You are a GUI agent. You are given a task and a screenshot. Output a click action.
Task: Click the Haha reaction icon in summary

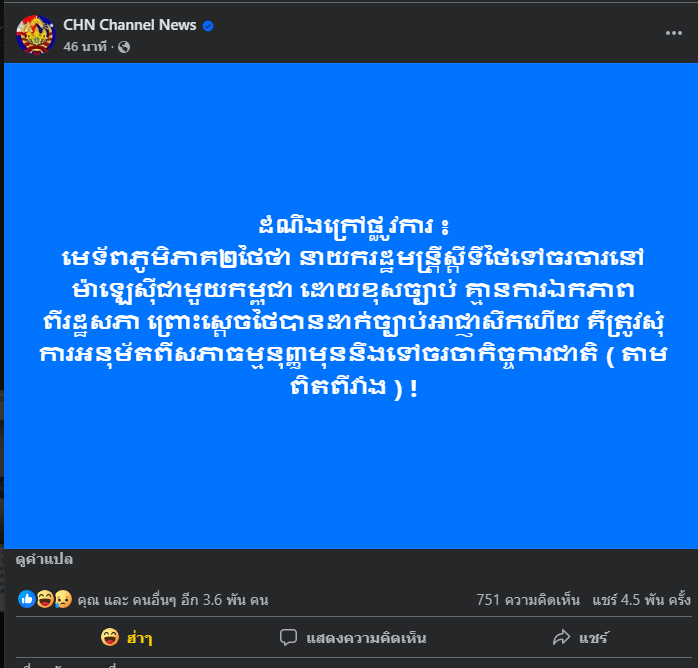(x=45, y=599)
